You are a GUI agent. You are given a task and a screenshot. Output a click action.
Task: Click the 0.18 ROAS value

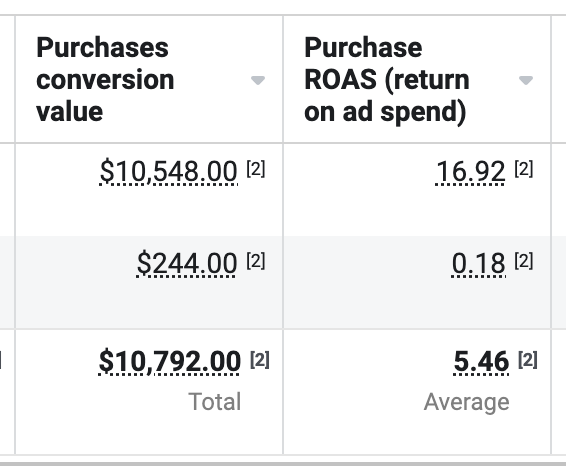coord(479,263)
